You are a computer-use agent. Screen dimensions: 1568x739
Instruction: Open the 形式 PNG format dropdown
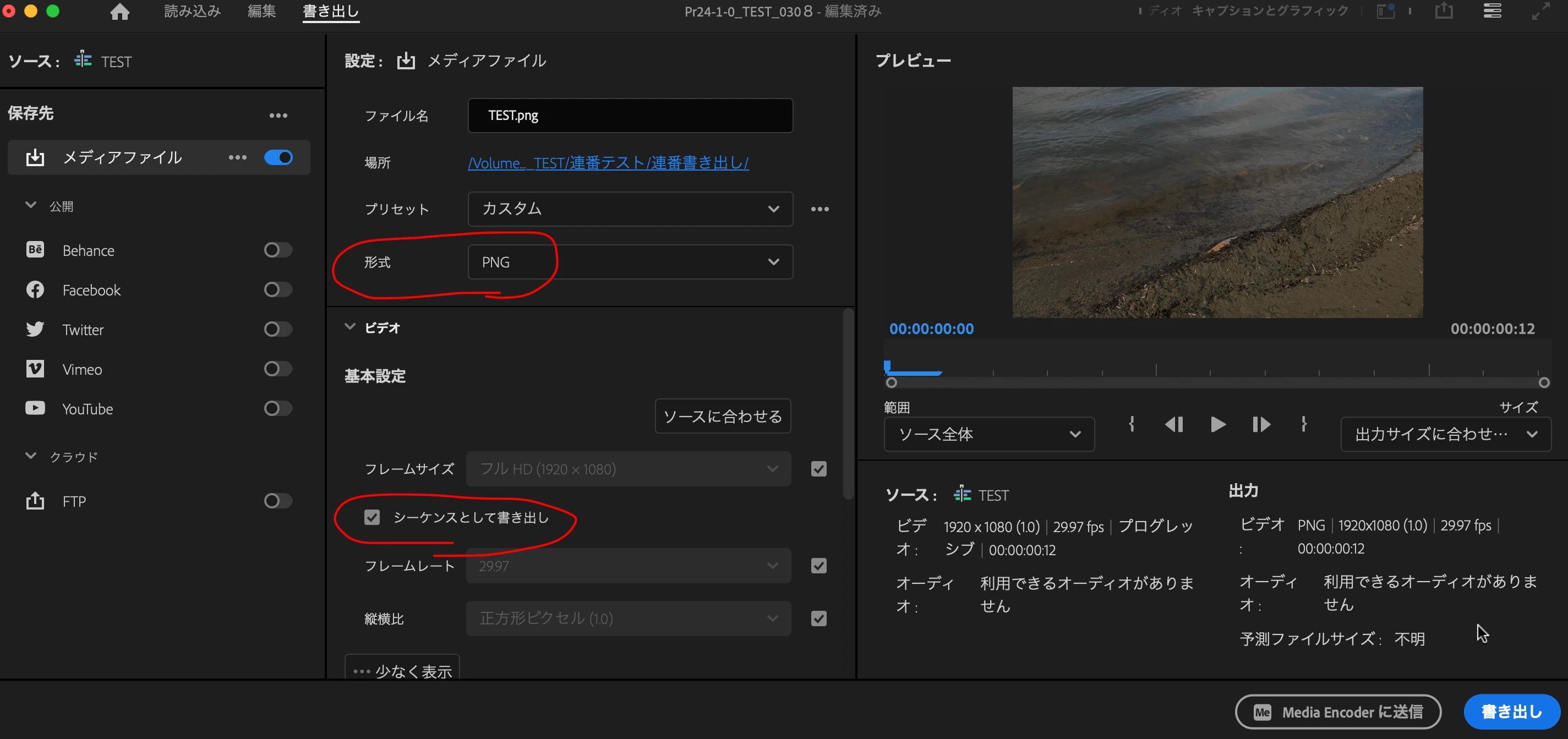pos(630,262)
